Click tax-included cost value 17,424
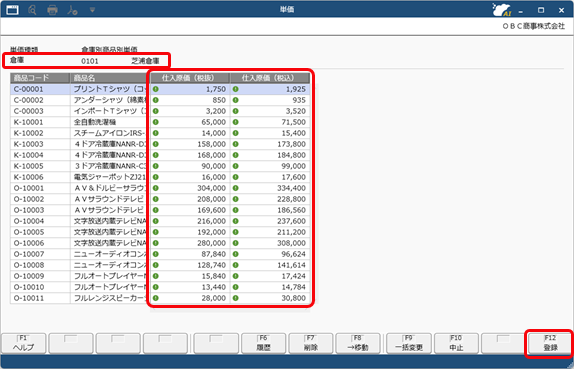Screen dimensions: 574x369 point(293,276)
